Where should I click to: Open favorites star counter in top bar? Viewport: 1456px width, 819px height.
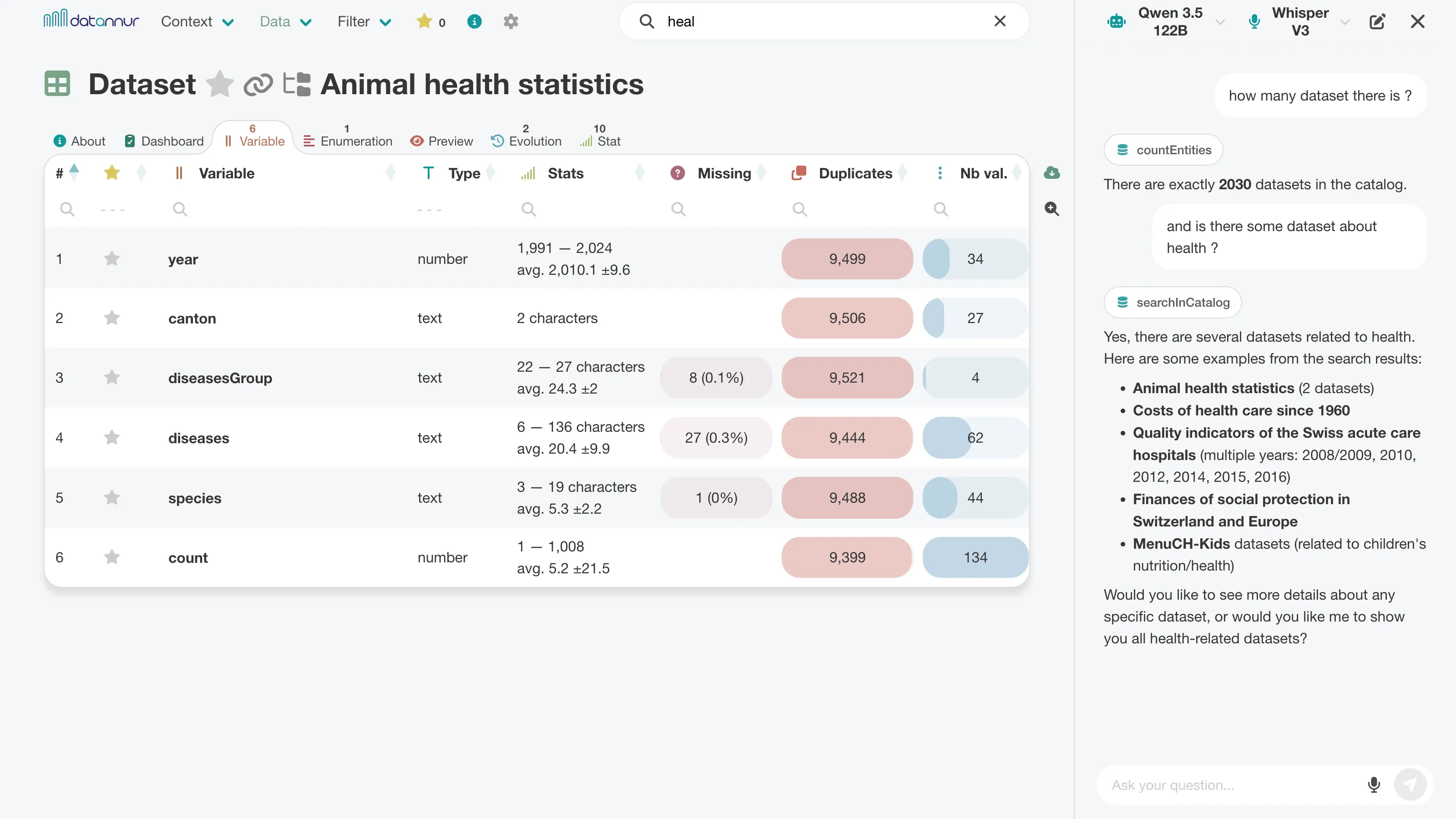click(431, 21)
